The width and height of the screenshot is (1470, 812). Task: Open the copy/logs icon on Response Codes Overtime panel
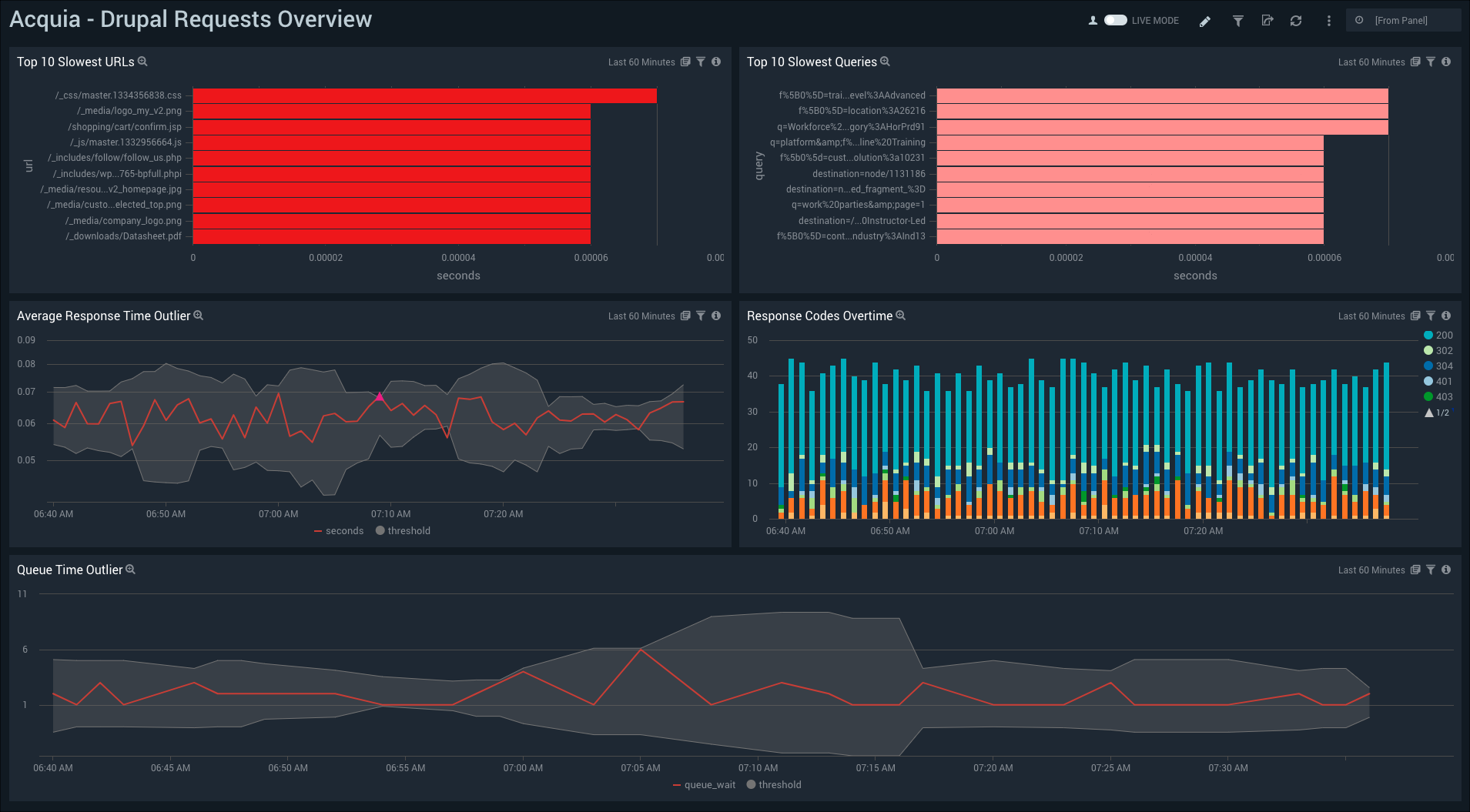tap(1416, 316)
